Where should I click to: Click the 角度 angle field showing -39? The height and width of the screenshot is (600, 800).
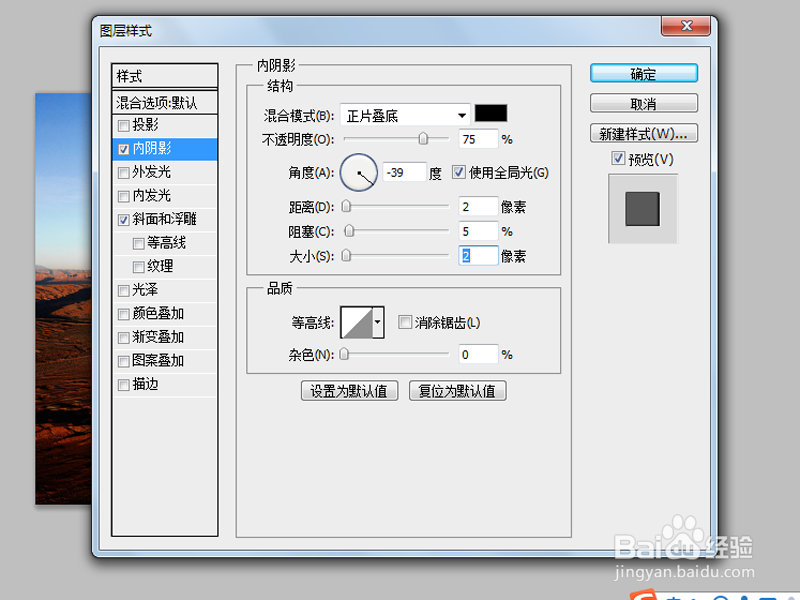[404, 172]
